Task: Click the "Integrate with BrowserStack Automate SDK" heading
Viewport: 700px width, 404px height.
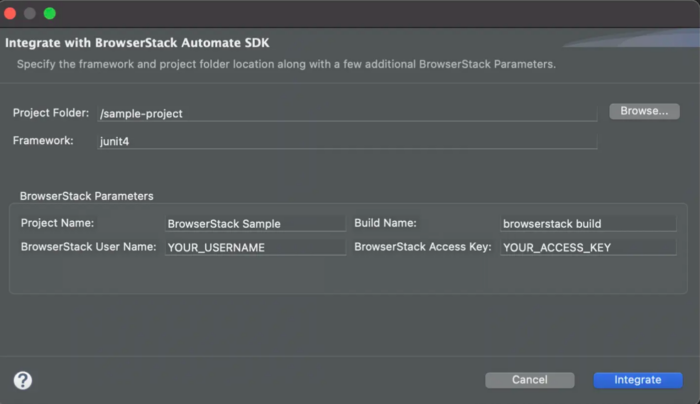Action: point(137,43)
